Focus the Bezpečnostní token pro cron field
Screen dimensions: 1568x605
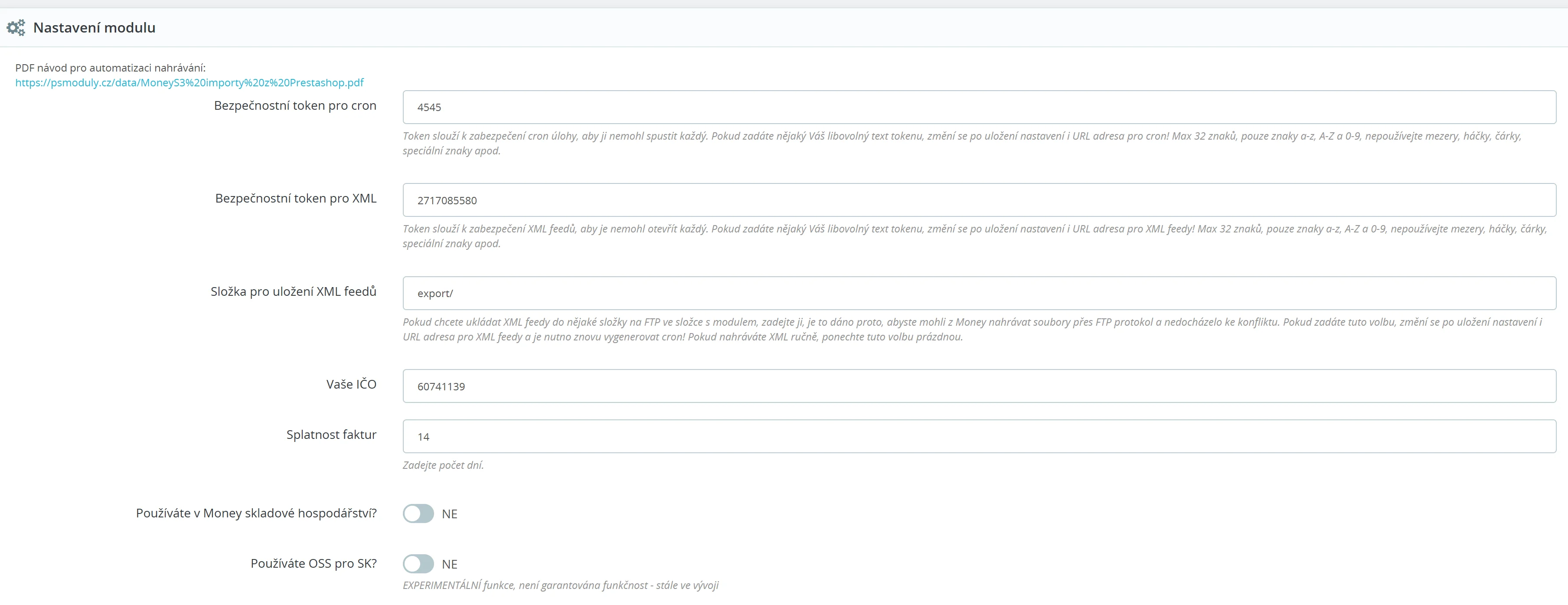coord(979,107)
